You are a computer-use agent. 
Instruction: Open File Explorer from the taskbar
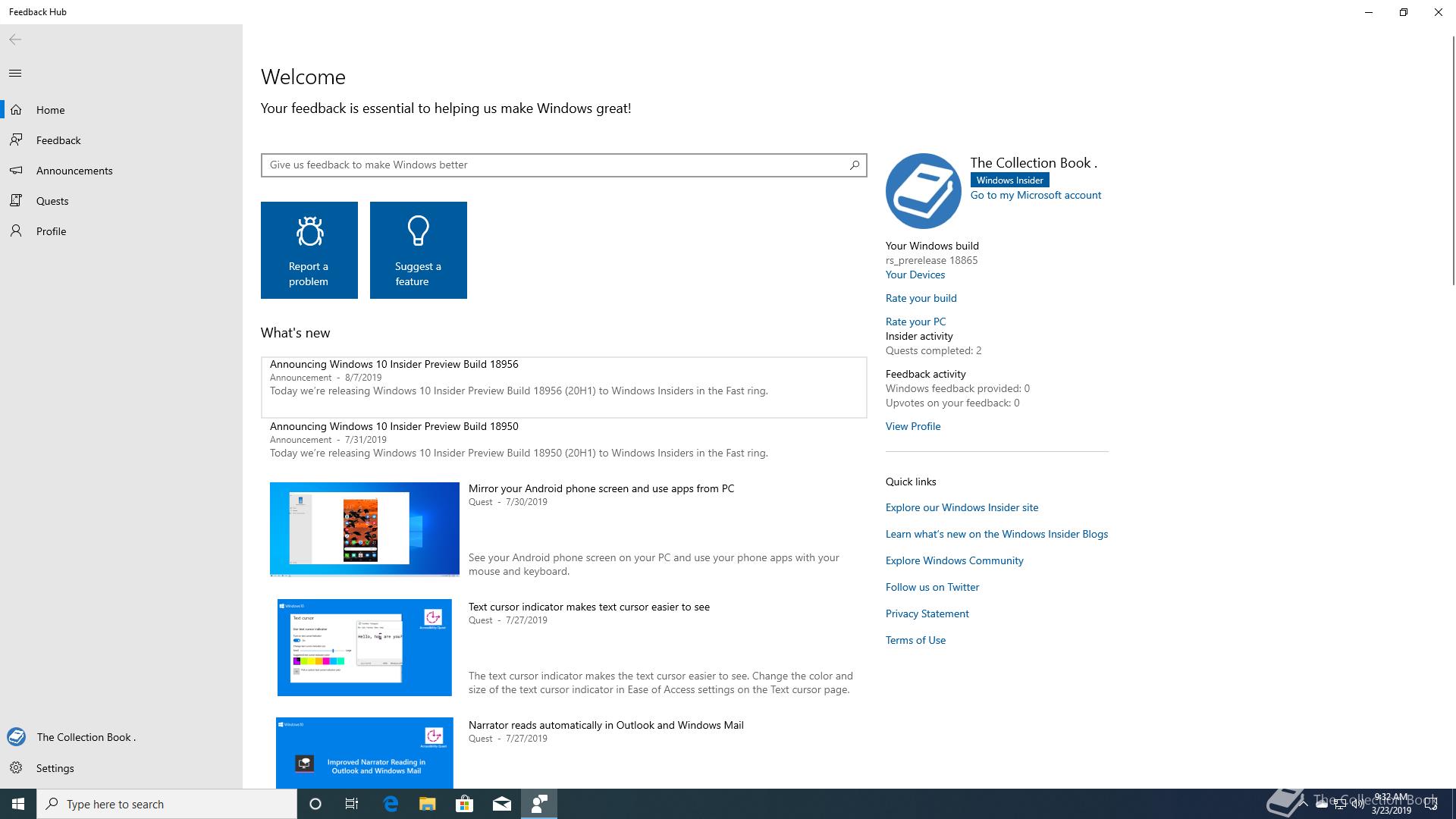pyautogui.click(x=428, y=804)
